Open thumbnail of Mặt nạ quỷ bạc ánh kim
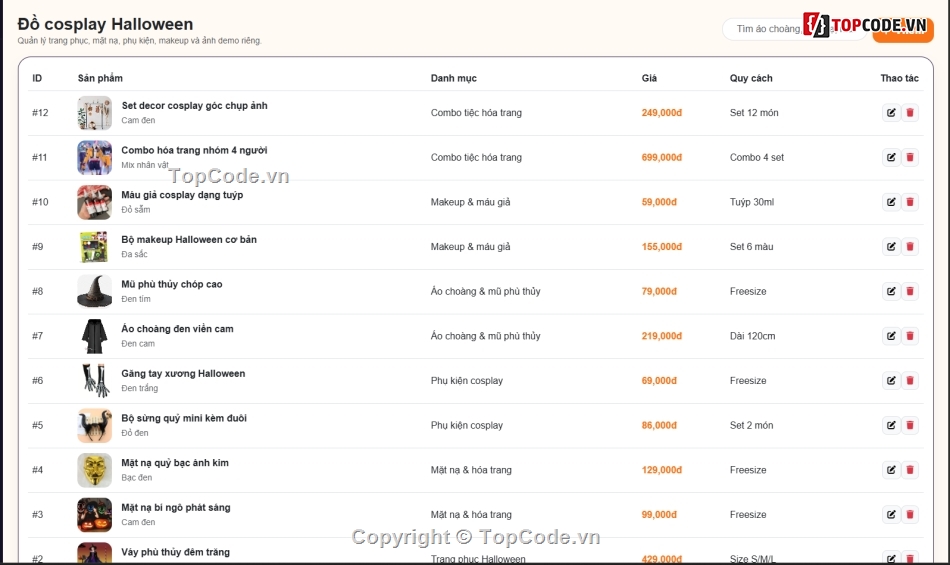 click(95, 470)
